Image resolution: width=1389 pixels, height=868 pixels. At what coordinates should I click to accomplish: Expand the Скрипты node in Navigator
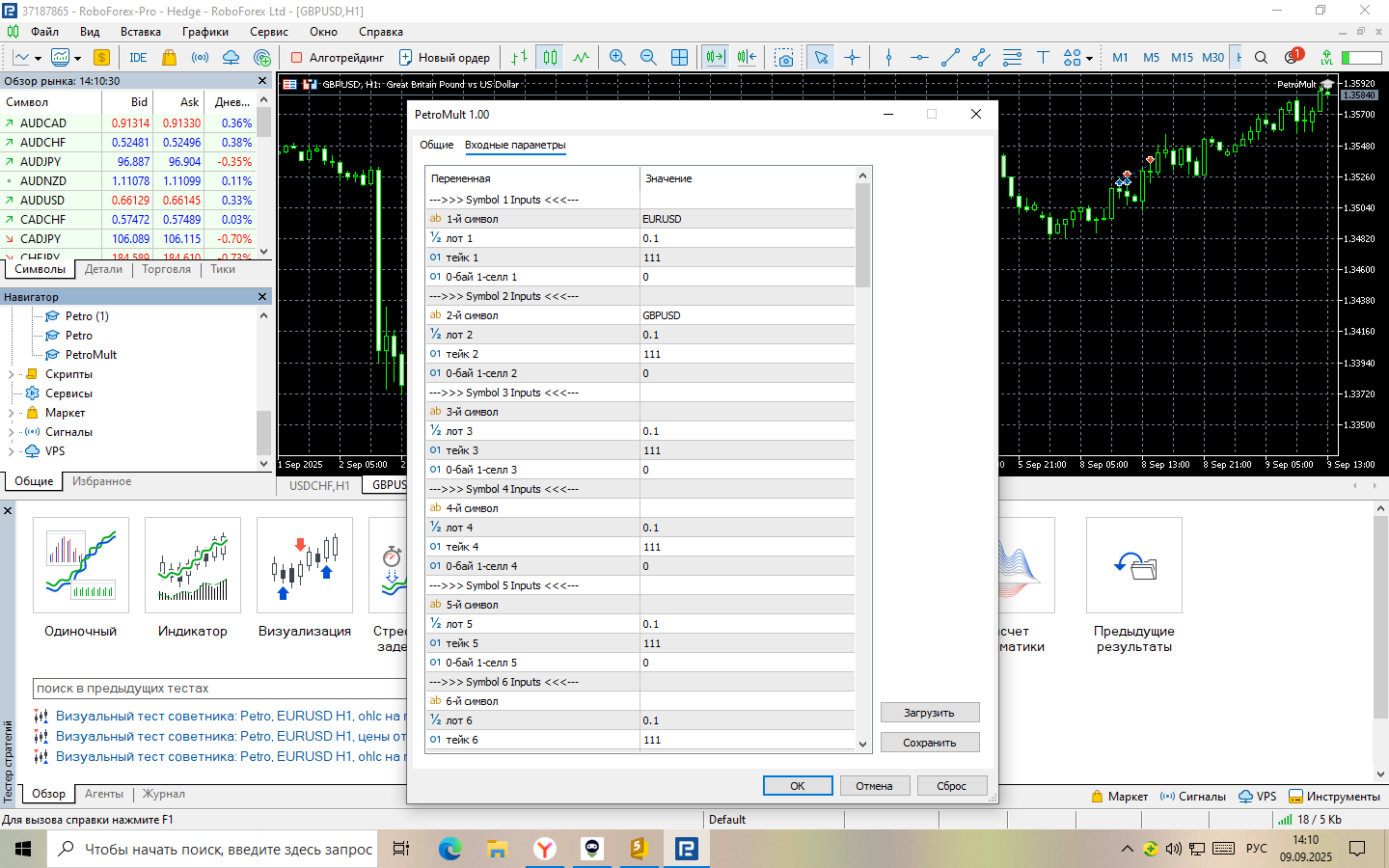tap(12, 374)
